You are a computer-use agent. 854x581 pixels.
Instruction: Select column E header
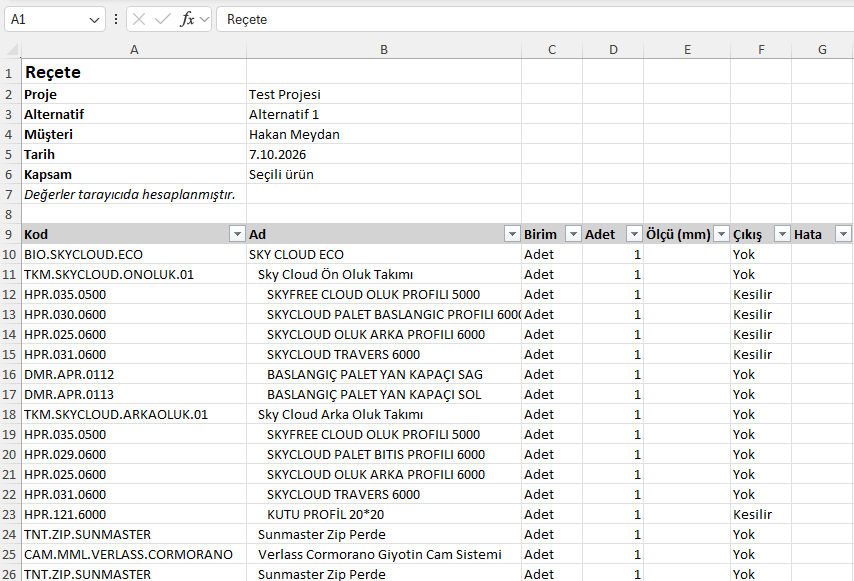click(687, 50)
